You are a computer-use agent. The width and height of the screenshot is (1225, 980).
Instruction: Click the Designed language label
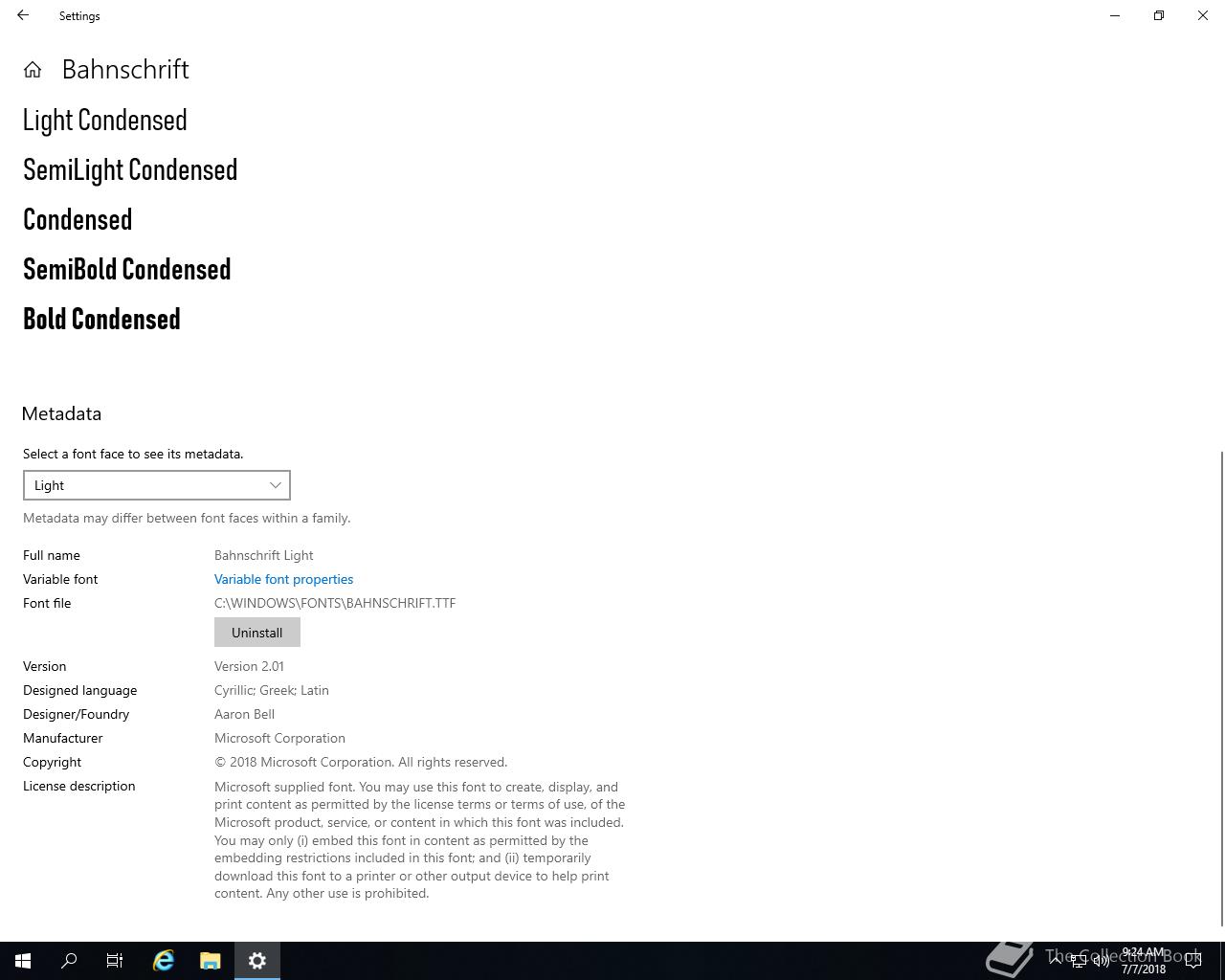tap(79, 690)
